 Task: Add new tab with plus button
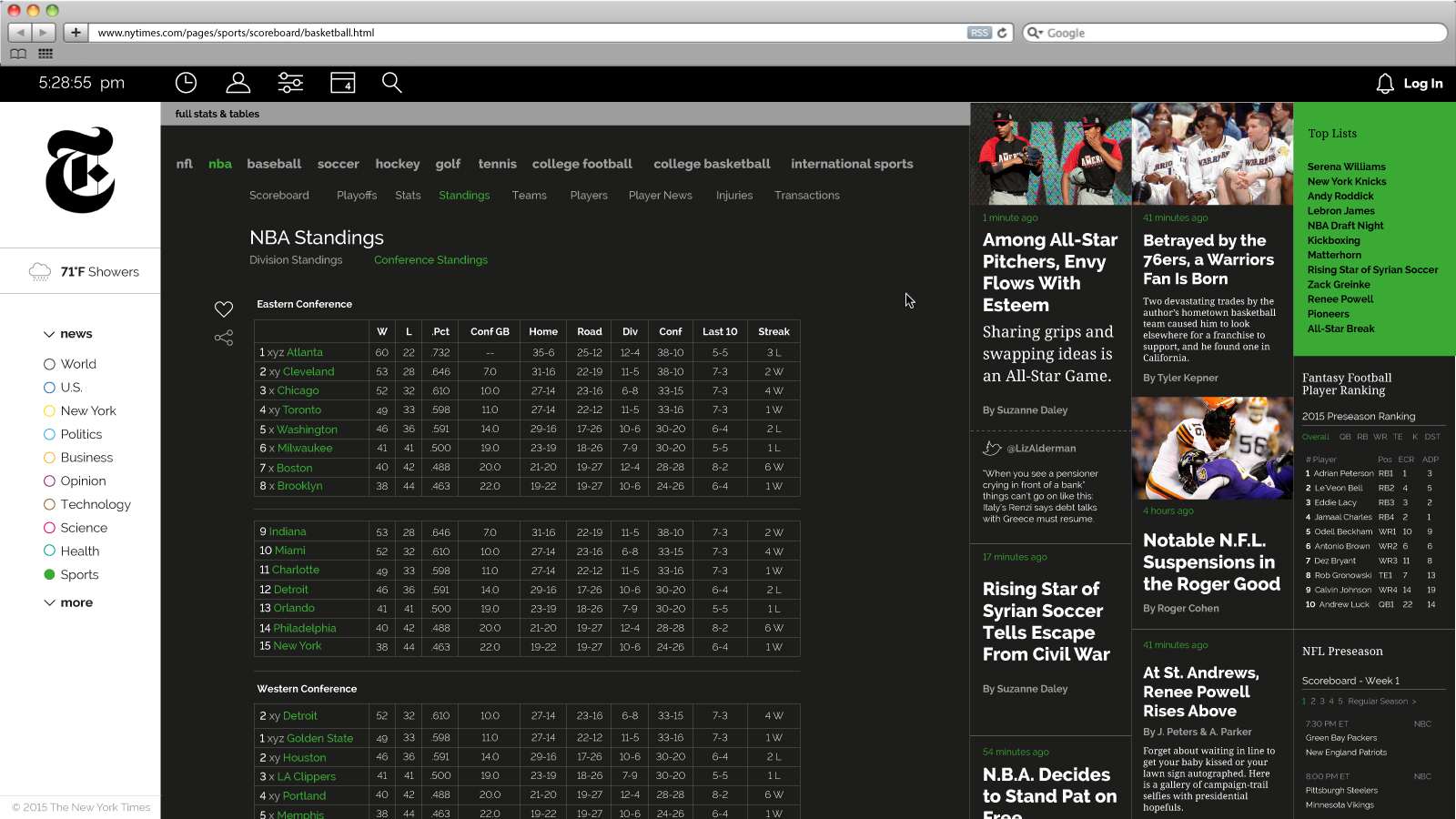pos(76,32)
